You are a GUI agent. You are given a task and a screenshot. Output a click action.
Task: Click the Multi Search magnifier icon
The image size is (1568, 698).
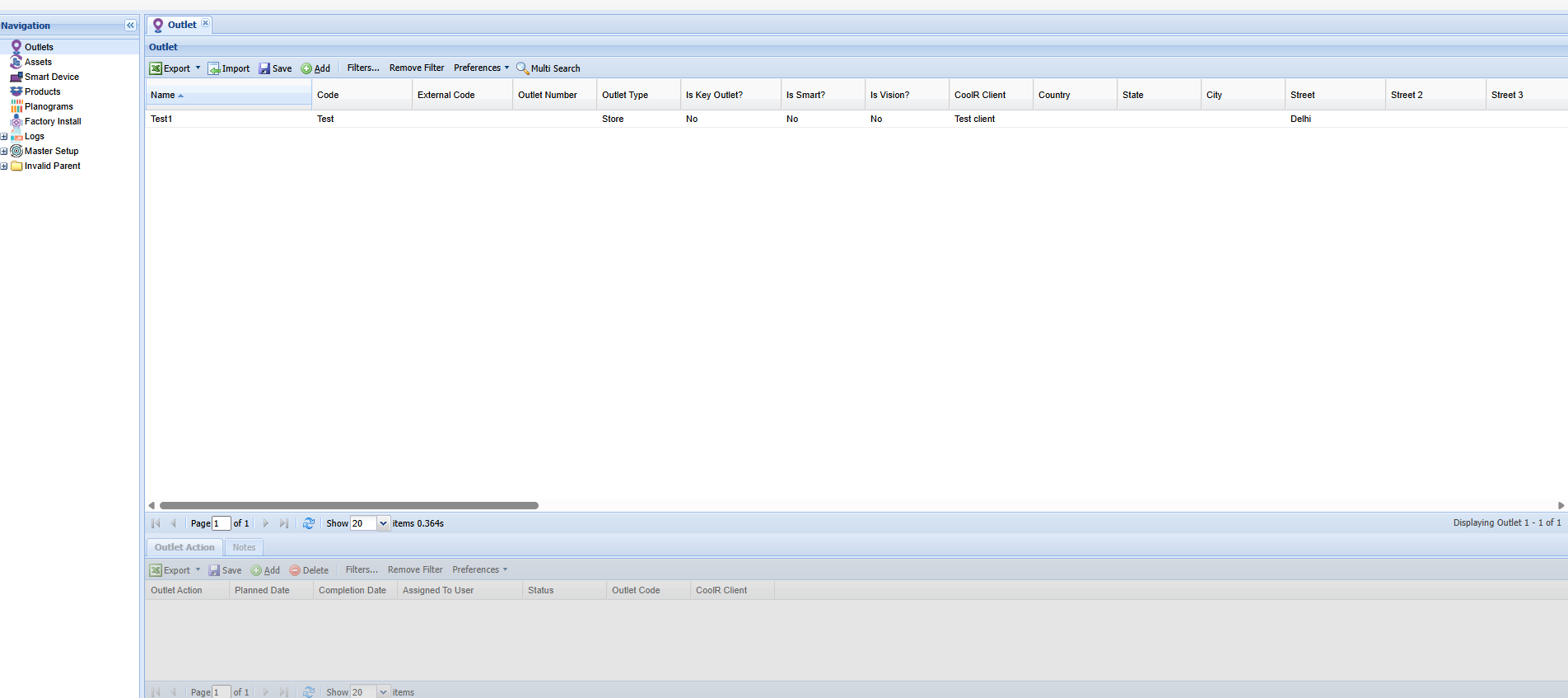tap(522, 68)
